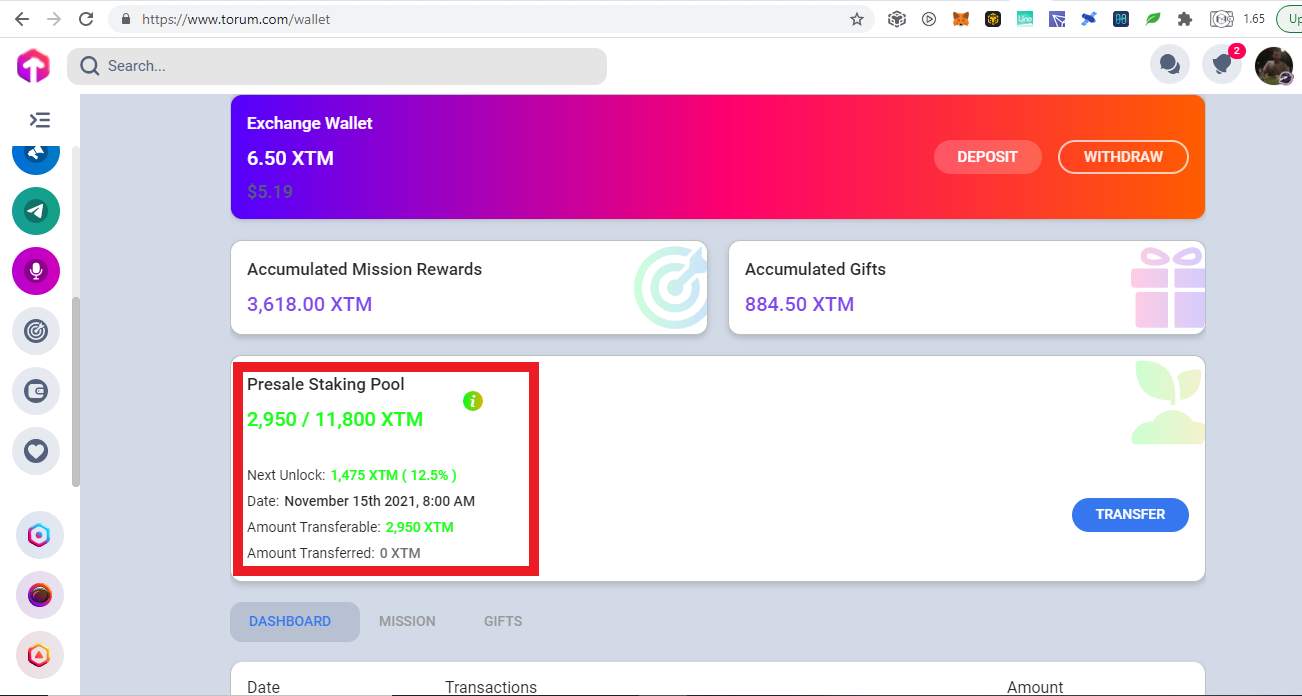The image size is (1302, 696).
Task: Click the 'Date' column header
Action: click(x=264, y=687)
